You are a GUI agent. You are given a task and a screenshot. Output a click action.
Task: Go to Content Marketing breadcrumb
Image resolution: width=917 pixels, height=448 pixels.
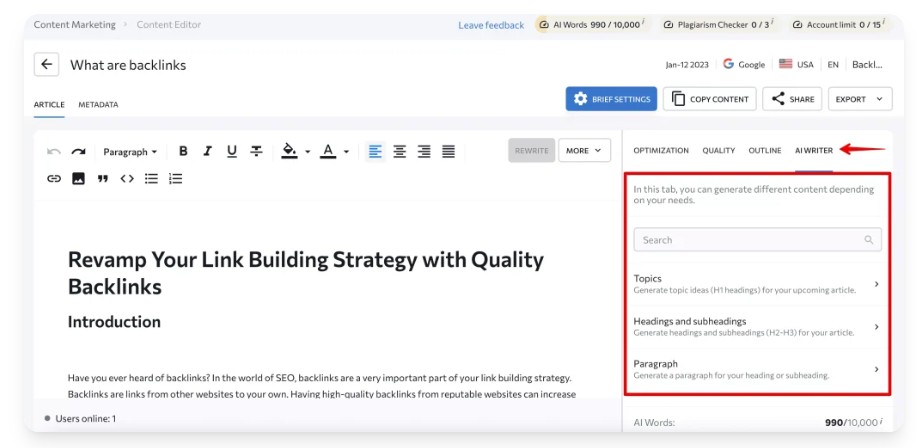tap(74, 25)
